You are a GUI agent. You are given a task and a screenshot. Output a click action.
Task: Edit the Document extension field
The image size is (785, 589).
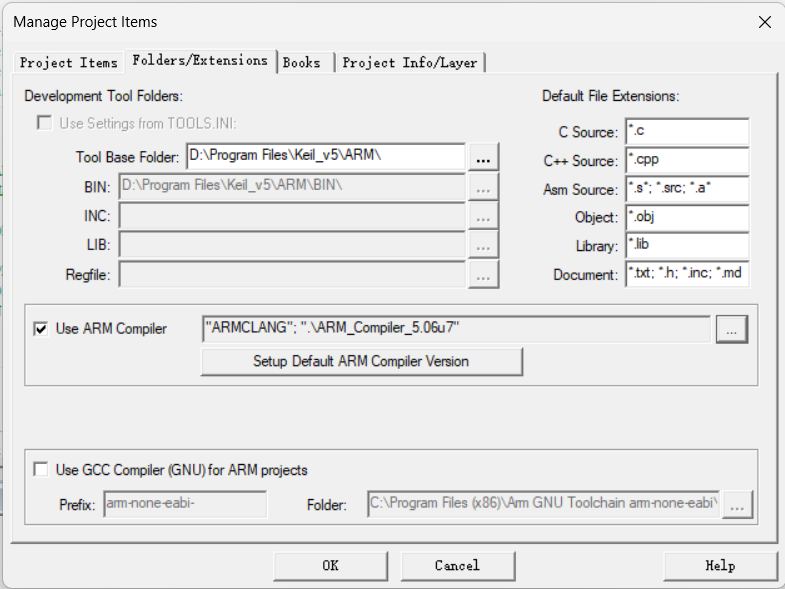pos(687,274)
